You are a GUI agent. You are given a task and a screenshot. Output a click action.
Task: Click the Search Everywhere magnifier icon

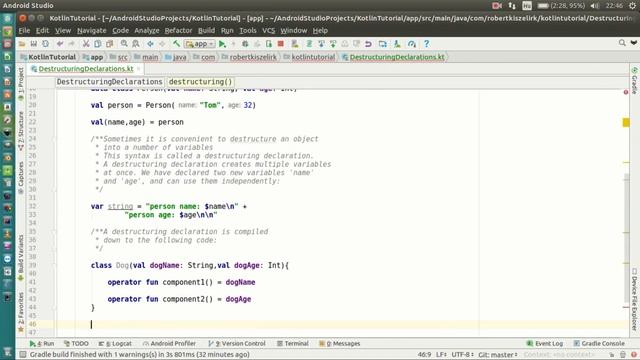click(622, 42)
